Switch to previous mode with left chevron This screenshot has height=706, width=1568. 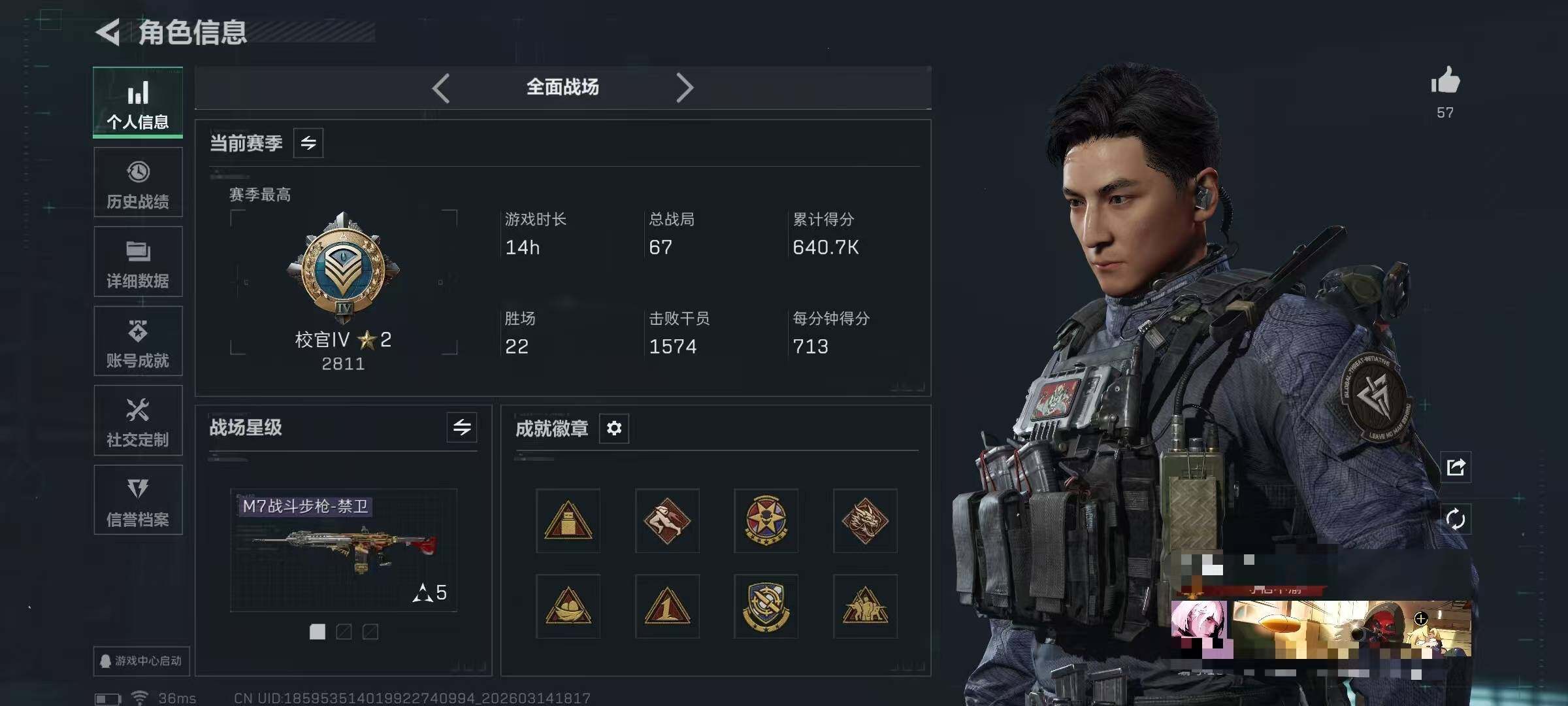pos(441,88)
